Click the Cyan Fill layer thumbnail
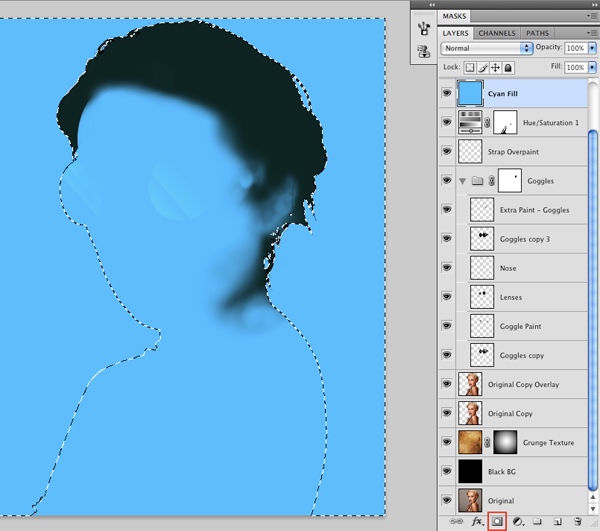 point(470,93)
